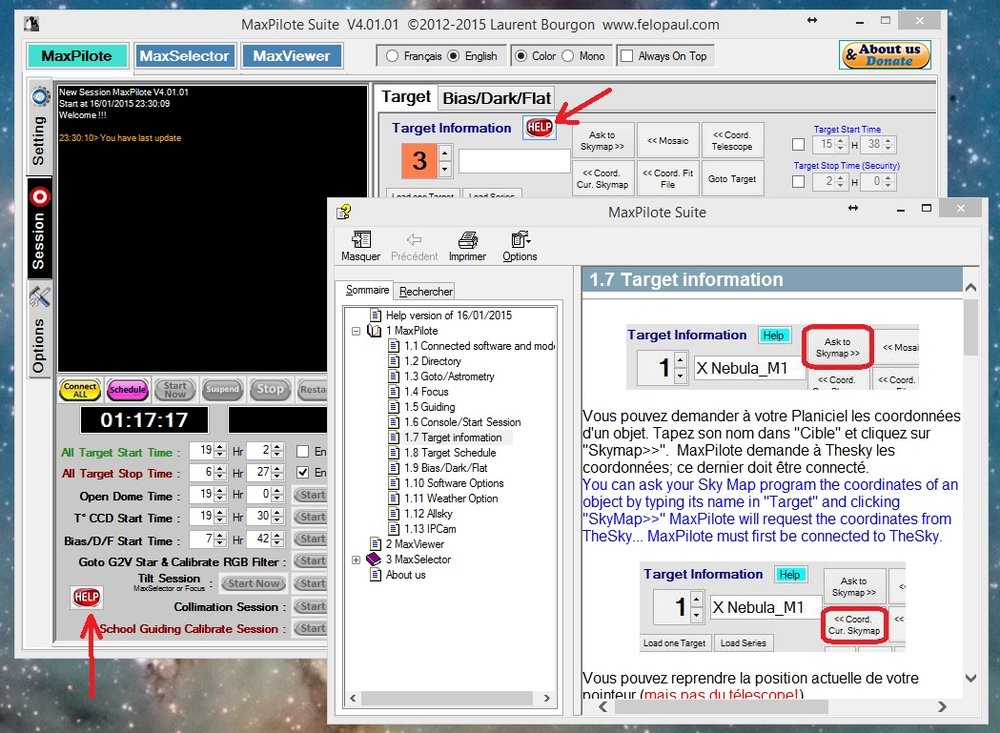Click the yellow Connect ALL button
Screen dimensions: 1000x733
click(80, 389)
